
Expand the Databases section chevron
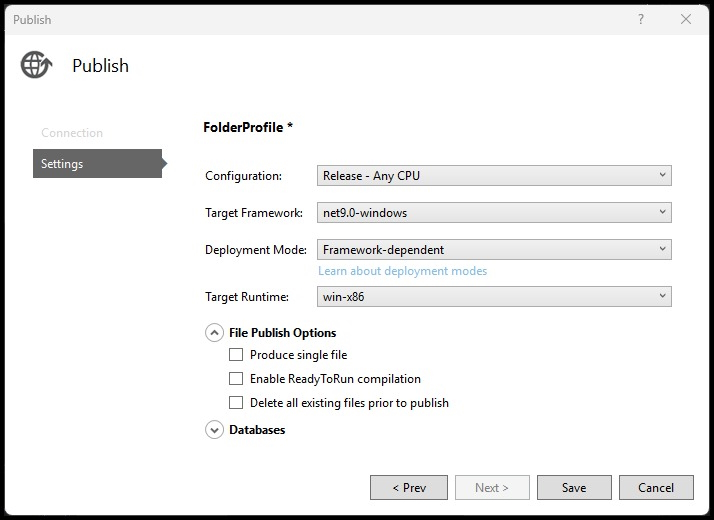[214, 430]
